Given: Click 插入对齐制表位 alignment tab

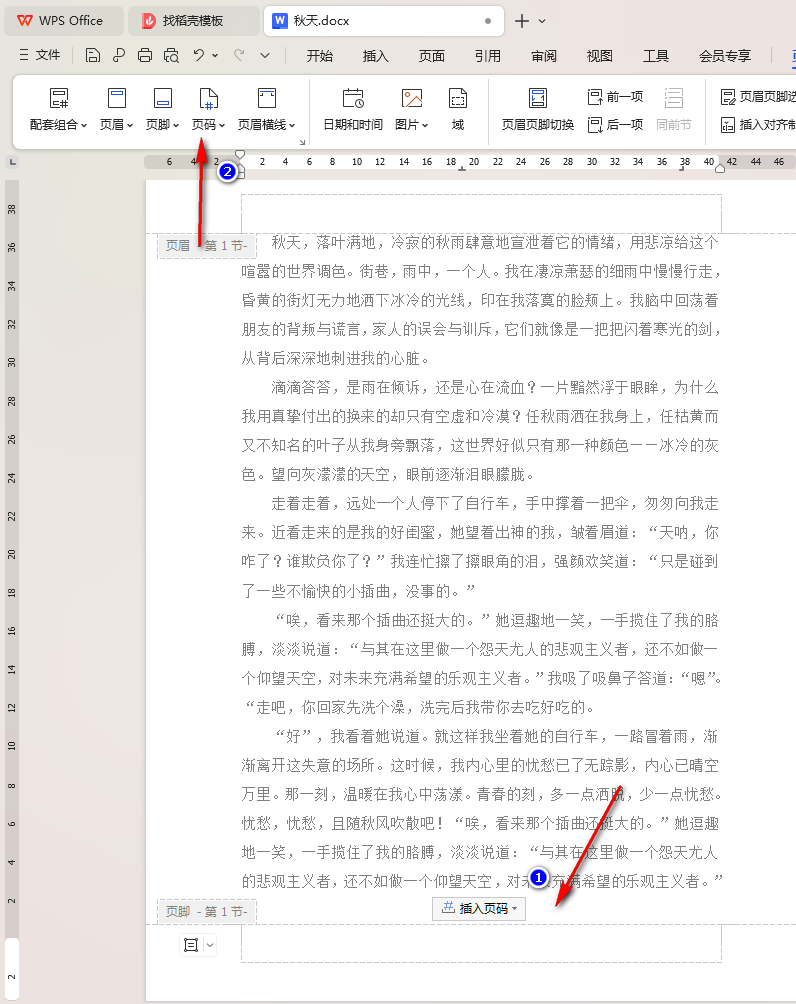Looking at the screenshot, I should [x=758, y=124].
